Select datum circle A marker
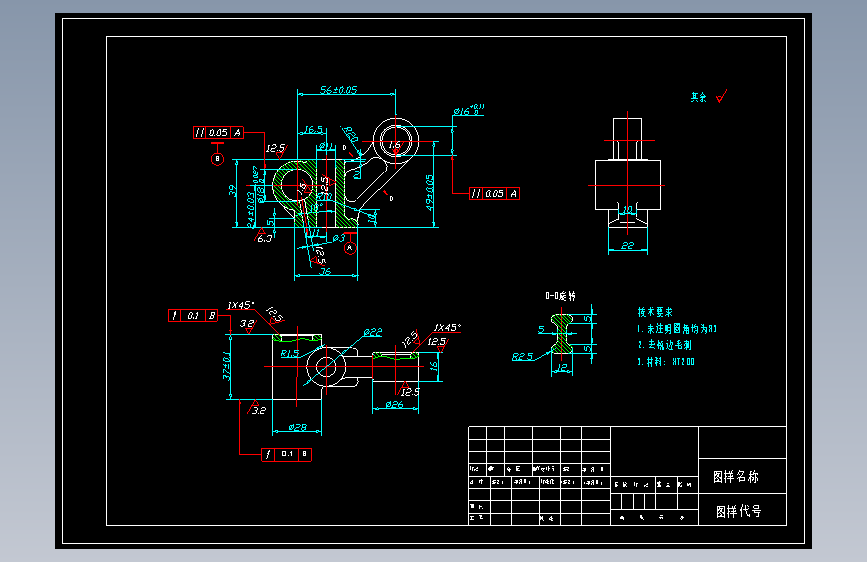 [x=349, y=248]
